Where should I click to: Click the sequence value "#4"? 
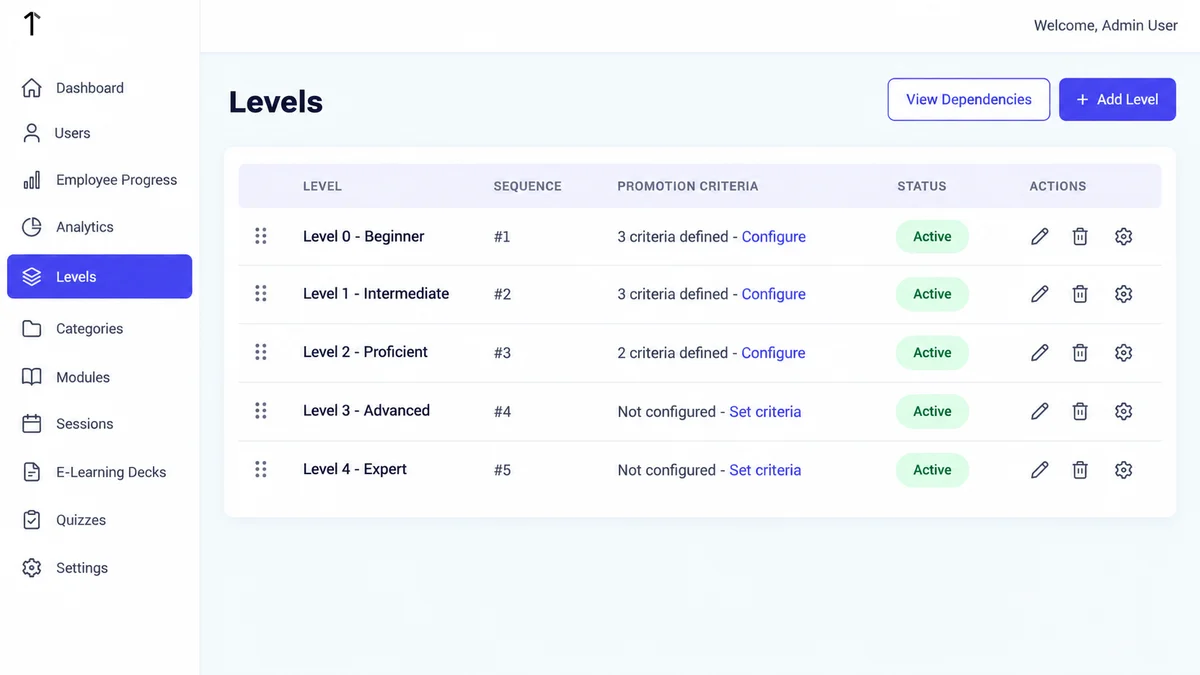[x=502, y=411]
